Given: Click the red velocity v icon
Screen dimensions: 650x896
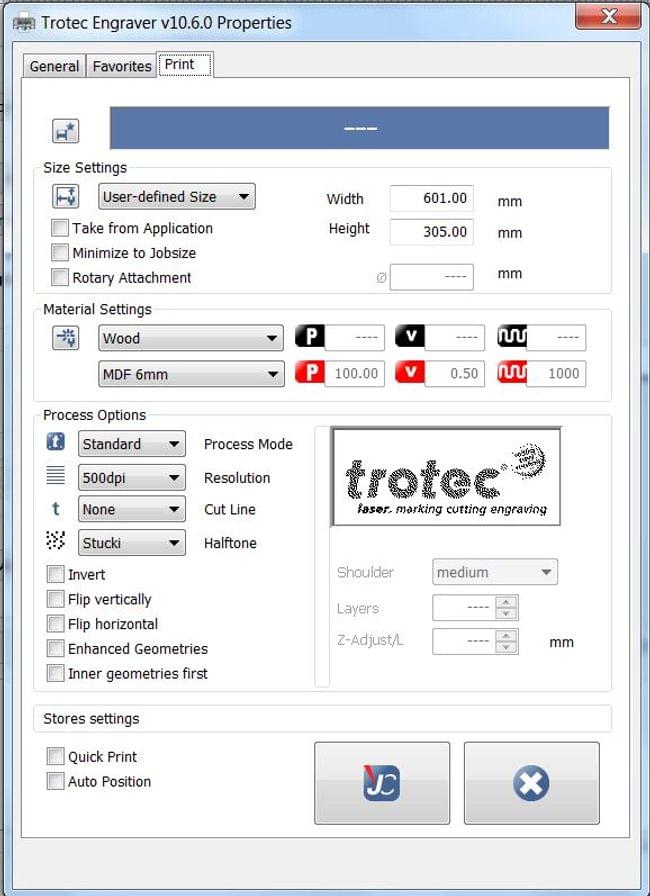Looking at the screenshot, I should [410, 373].
